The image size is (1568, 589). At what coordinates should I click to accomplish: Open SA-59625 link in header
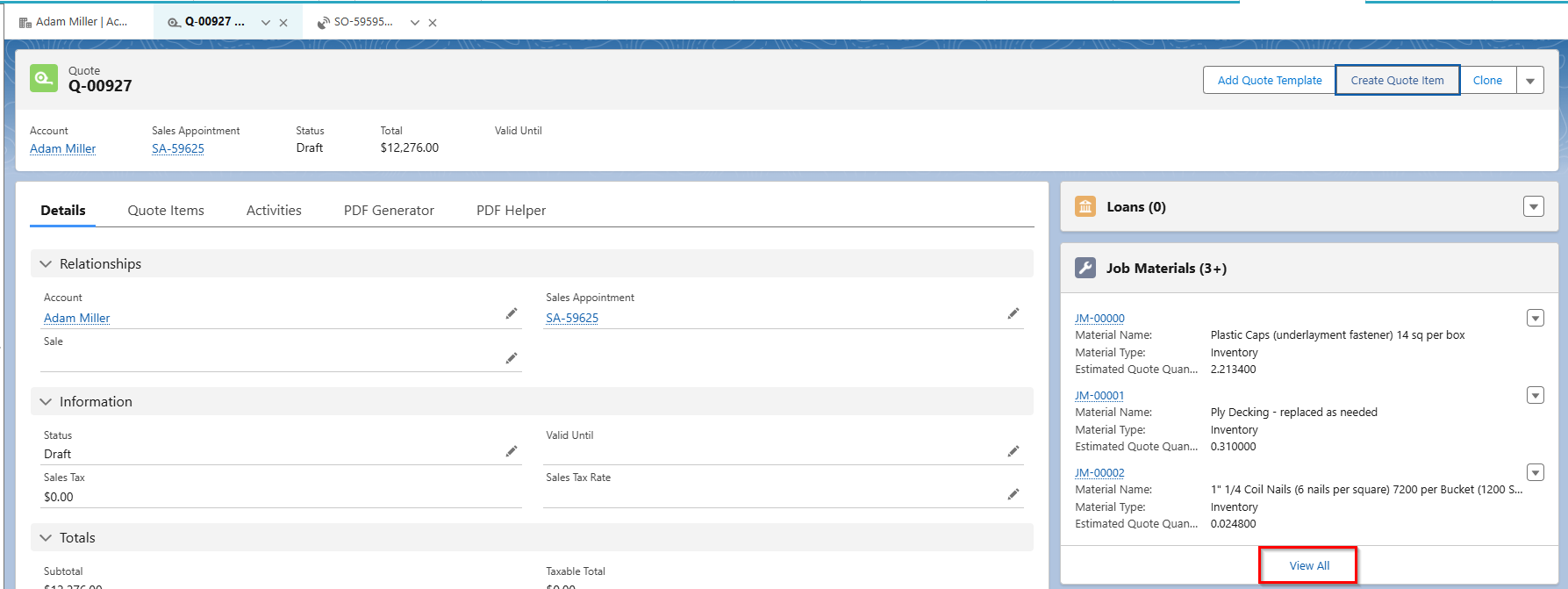tap(178, 148)
